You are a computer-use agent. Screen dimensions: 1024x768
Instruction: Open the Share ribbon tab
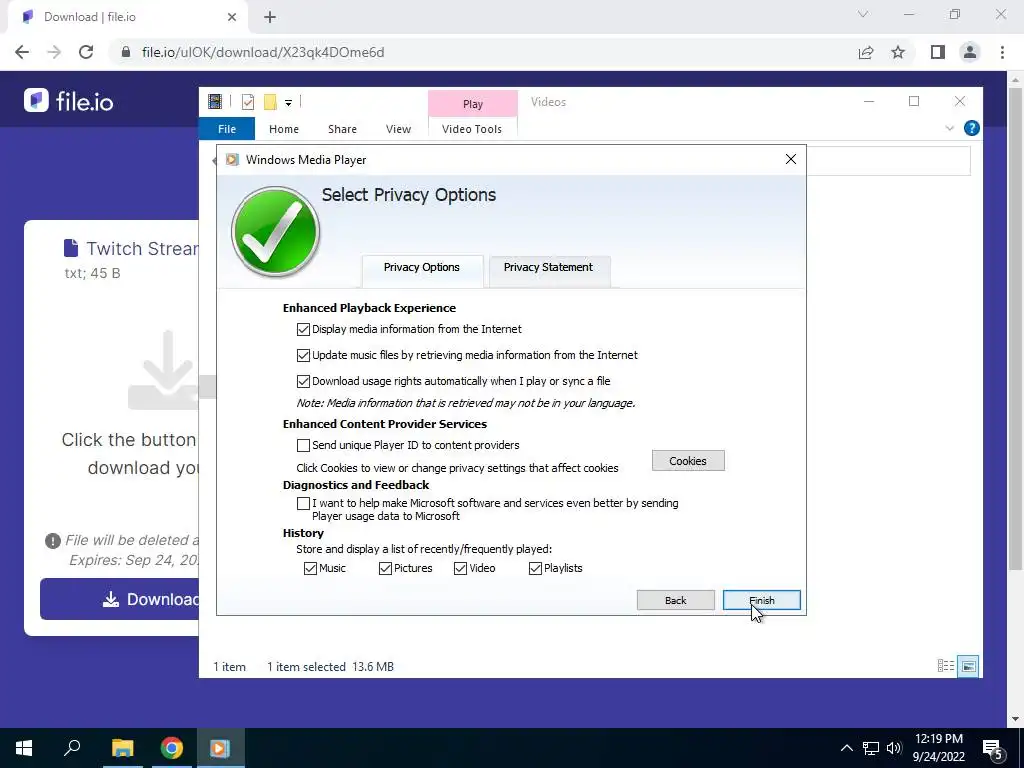[x=342, y=129]
